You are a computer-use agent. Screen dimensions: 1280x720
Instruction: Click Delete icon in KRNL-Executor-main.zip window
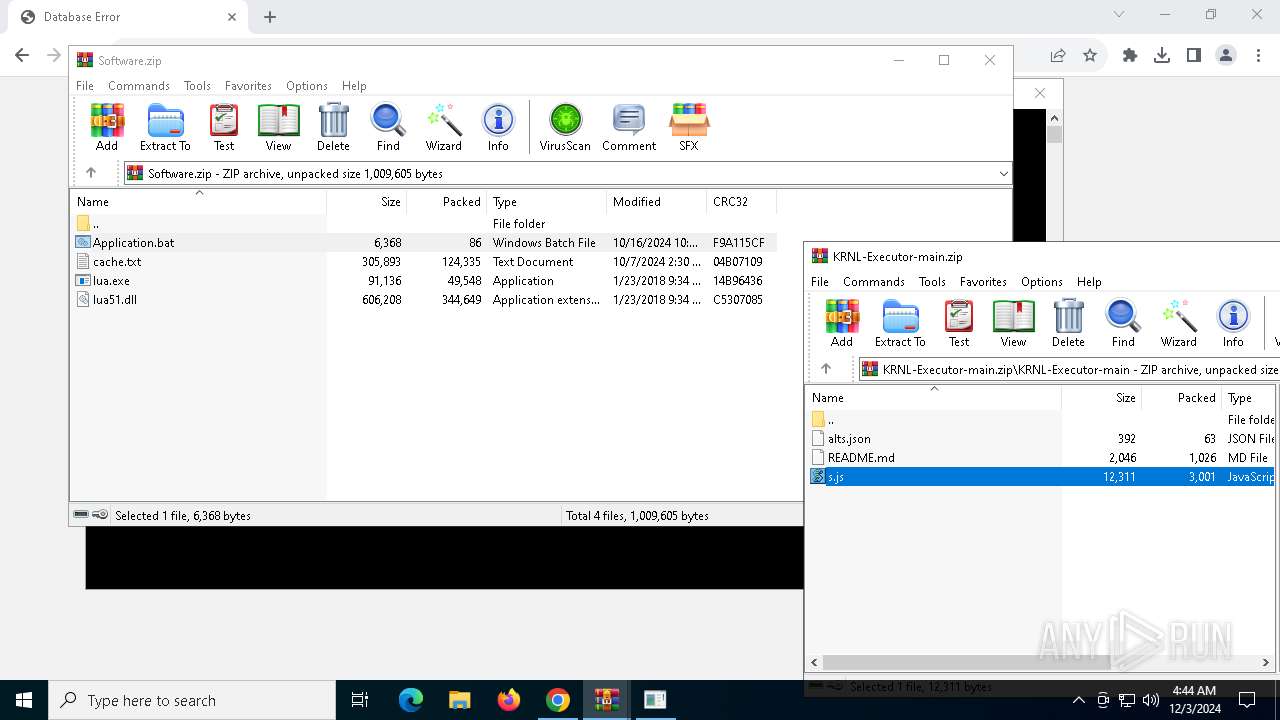pyautogui.click(x=1068, y=323)
